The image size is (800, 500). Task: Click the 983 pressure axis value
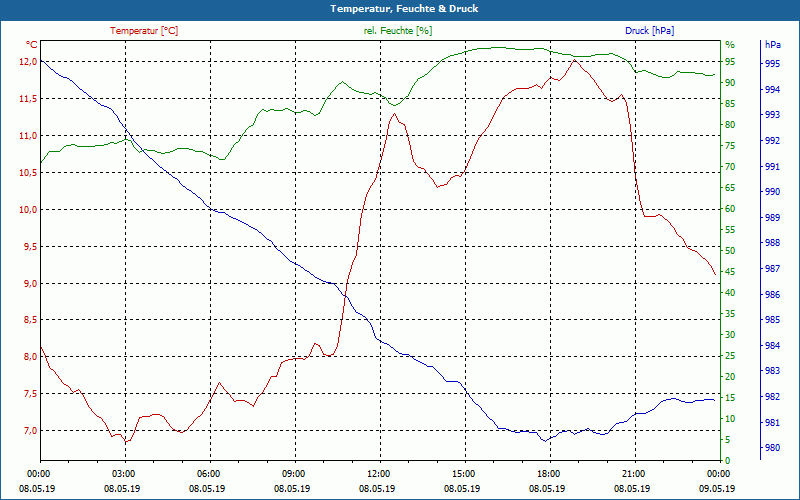click(772, 371)
